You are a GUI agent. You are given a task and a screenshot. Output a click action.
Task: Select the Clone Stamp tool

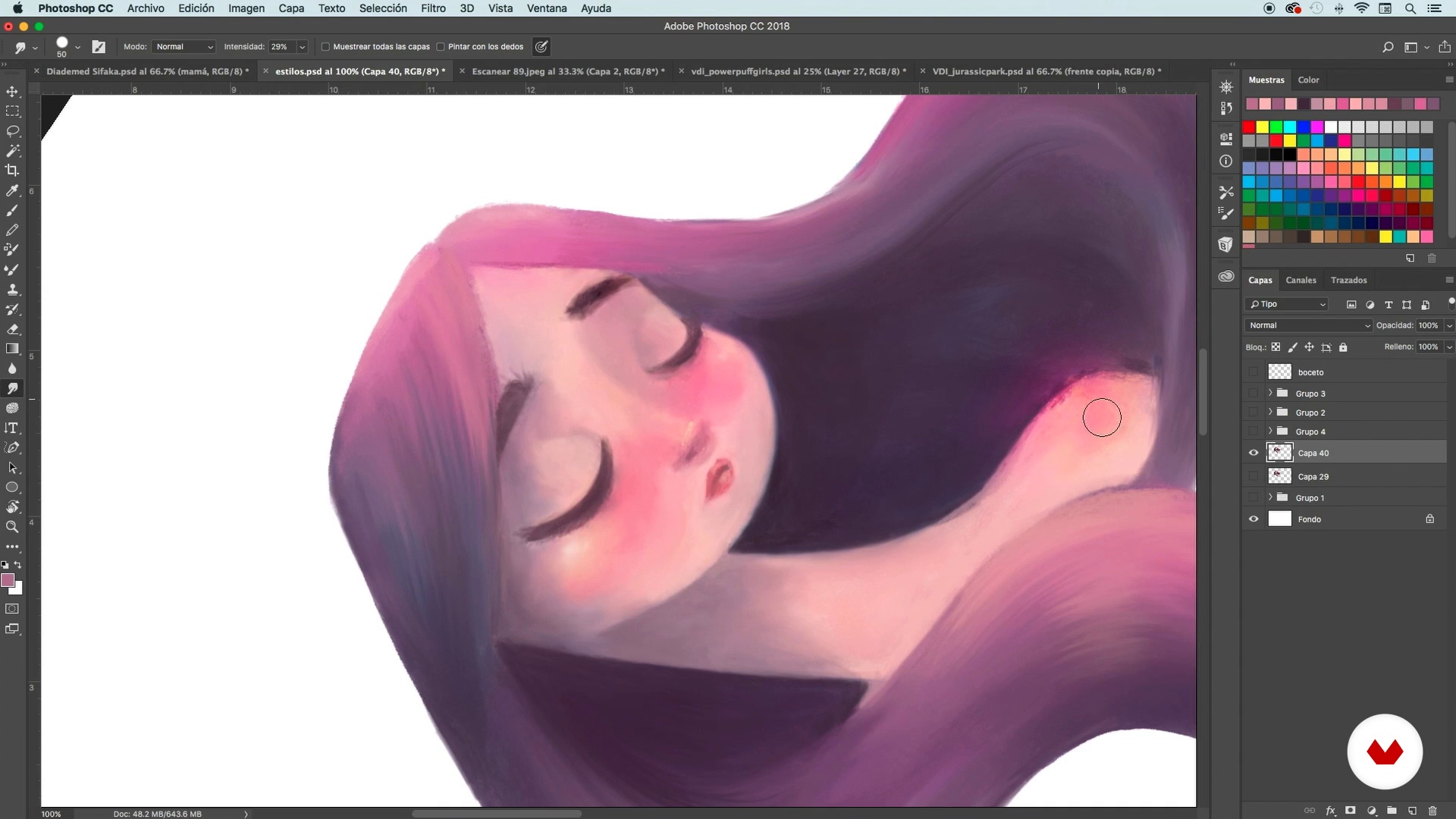tap(12, 290)
